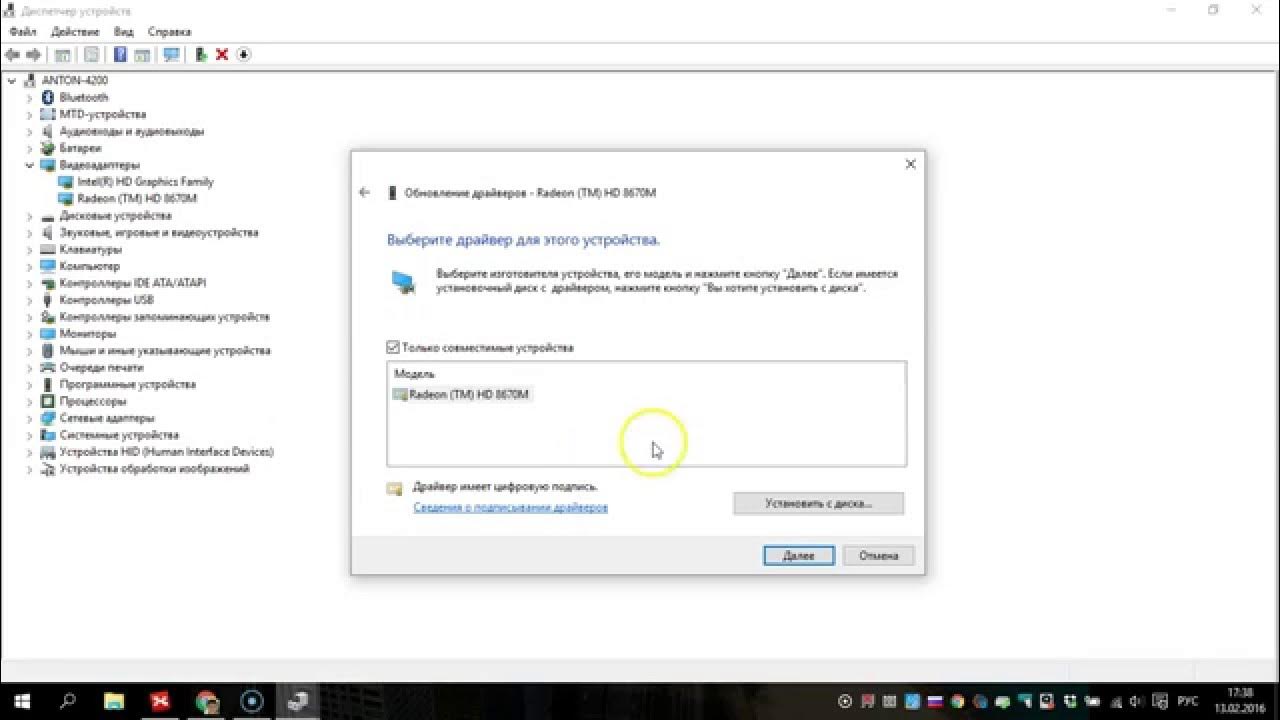The image size is (1280, 720).
Task: Open the Справка menu
Action: click(x=169, y=32)
